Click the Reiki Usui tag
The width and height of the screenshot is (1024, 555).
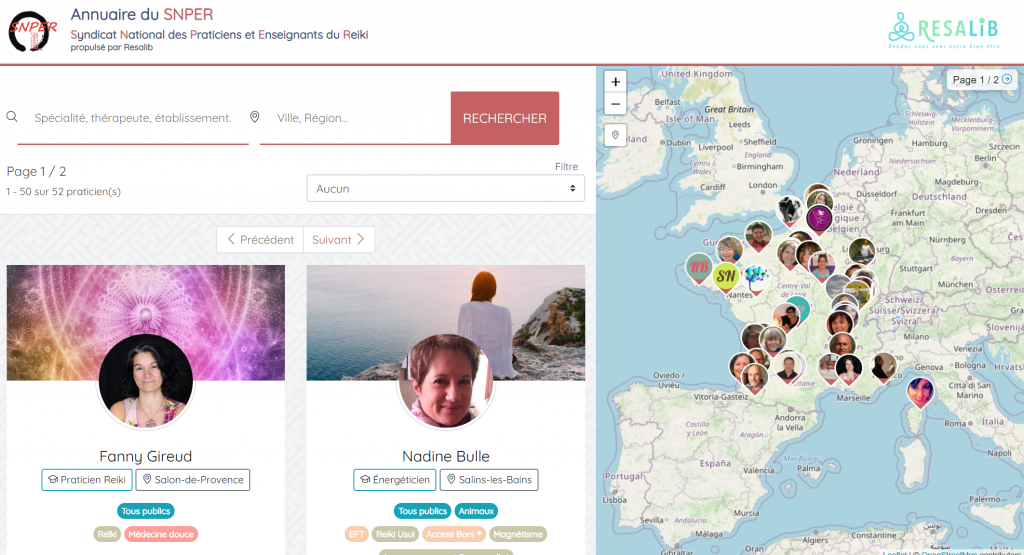[396, 534]
